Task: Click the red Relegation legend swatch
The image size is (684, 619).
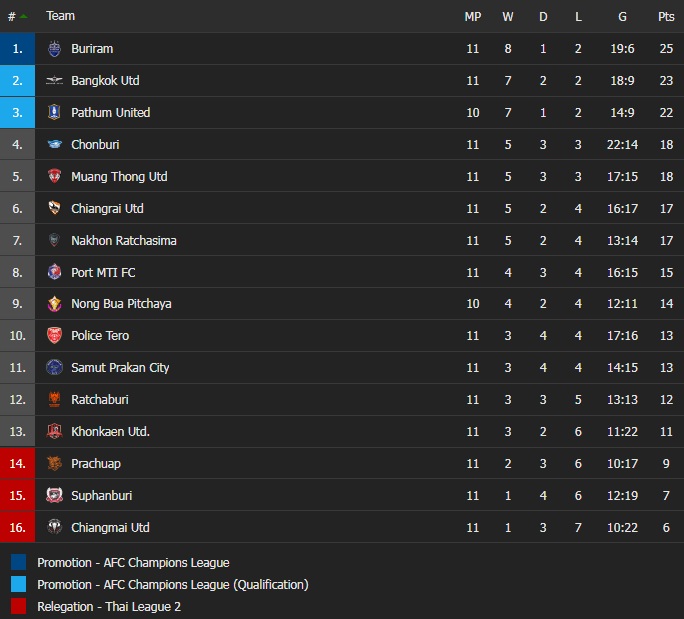Action: click(19, 606)
